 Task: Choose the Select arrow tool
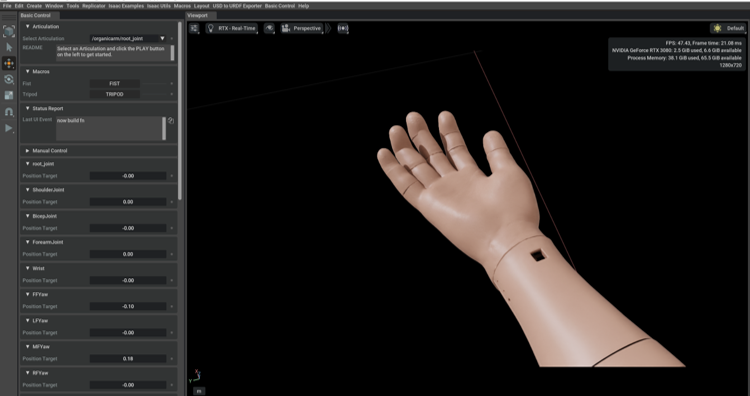click(9, 47)
